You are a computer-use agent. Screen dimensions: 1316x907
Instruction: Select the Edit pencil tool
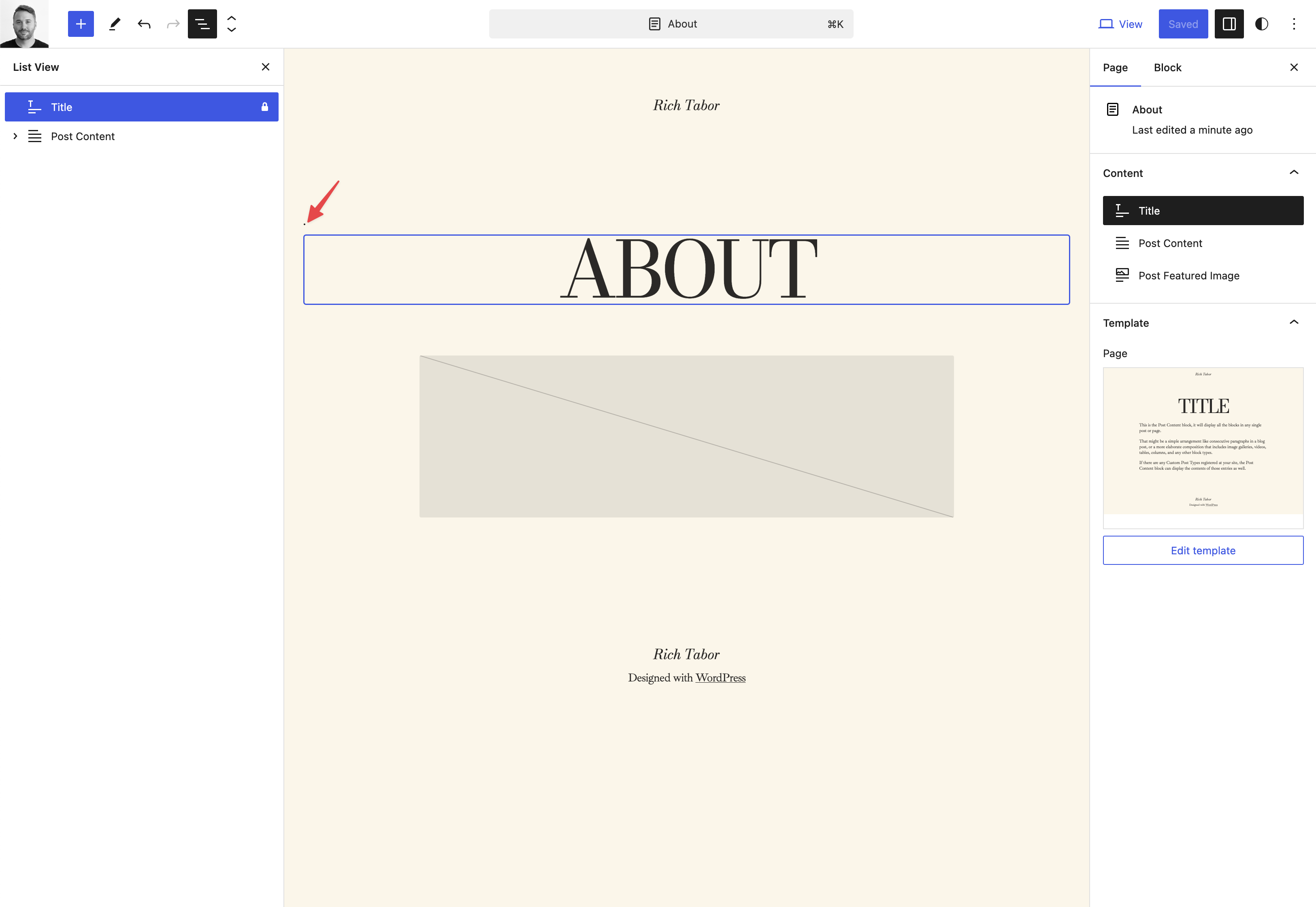[115, 24]
